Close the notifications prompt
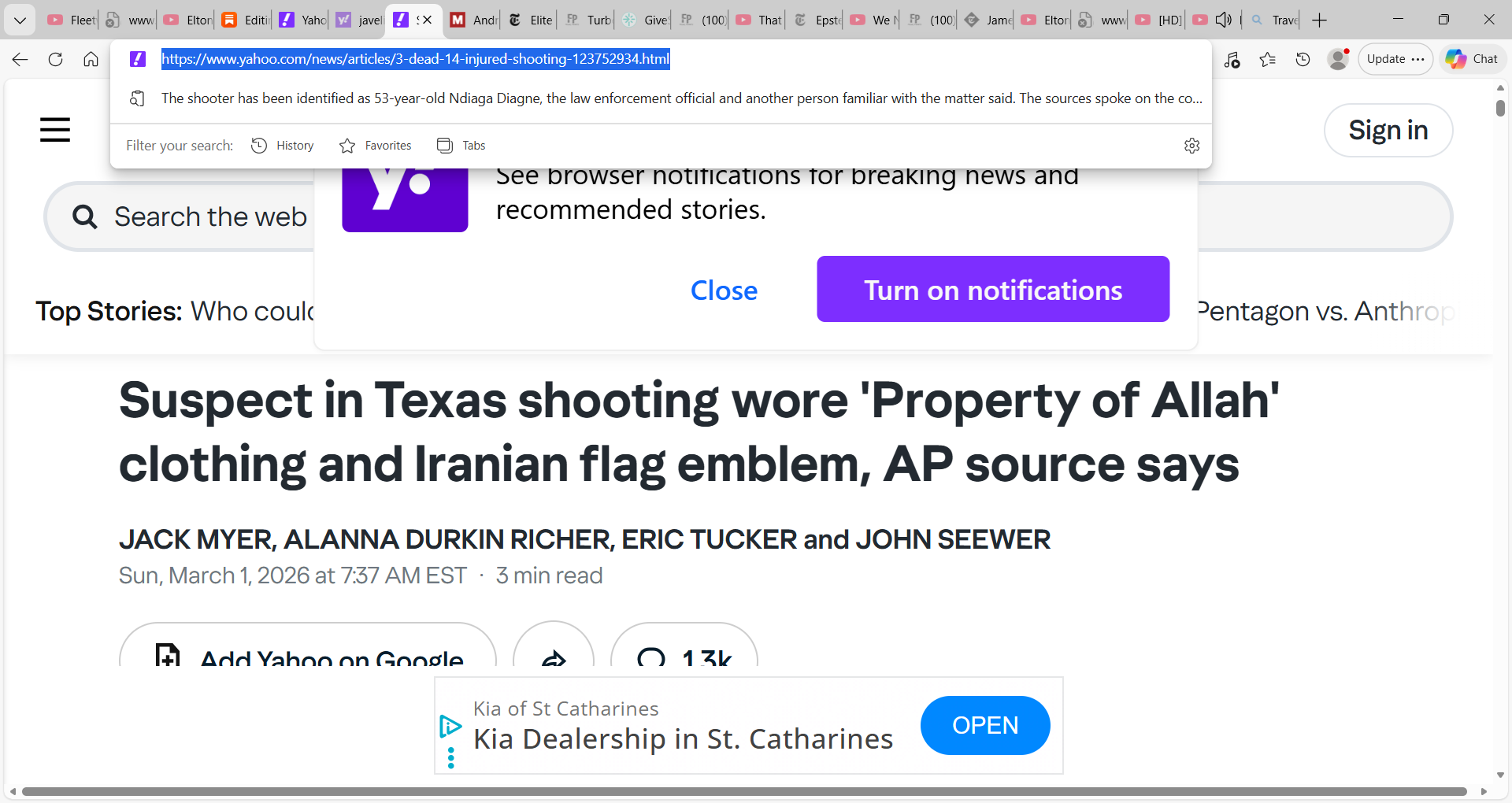Screen dimensions: 1512x803 coord(724,290)
